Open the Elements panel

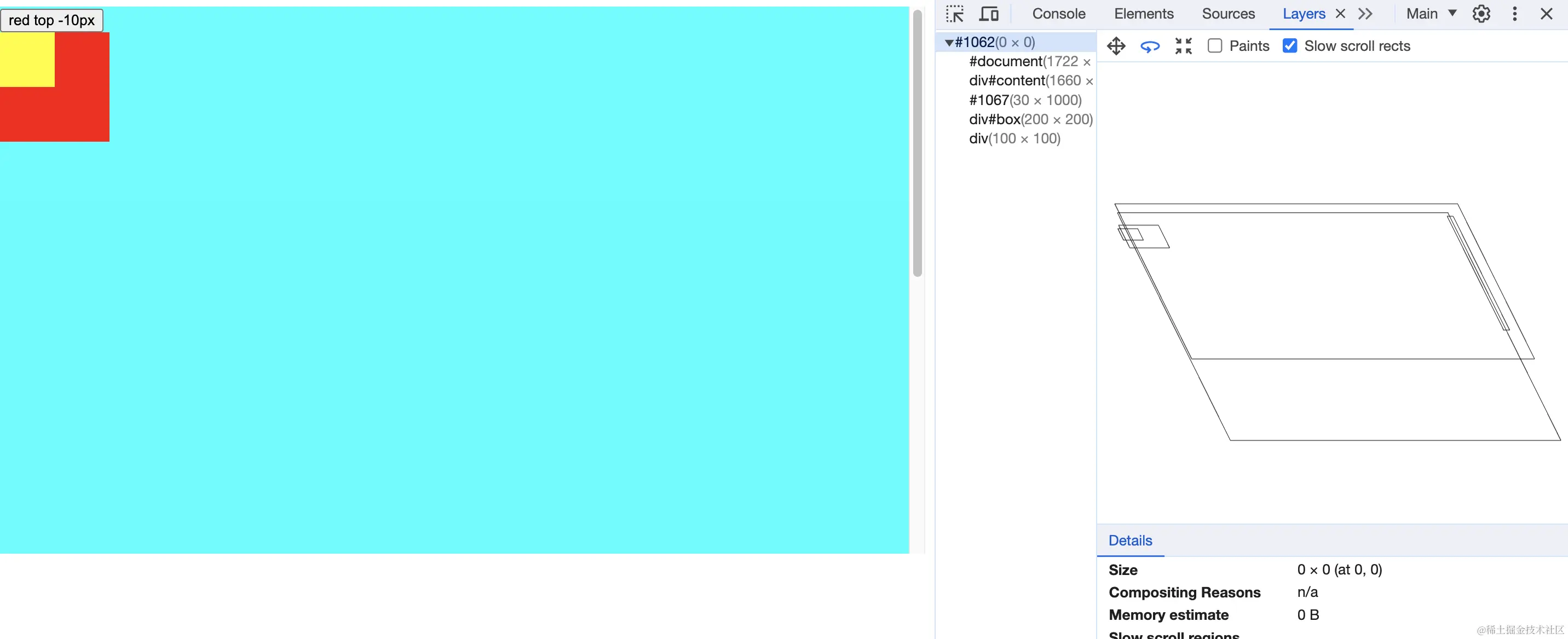point(1144,13)
